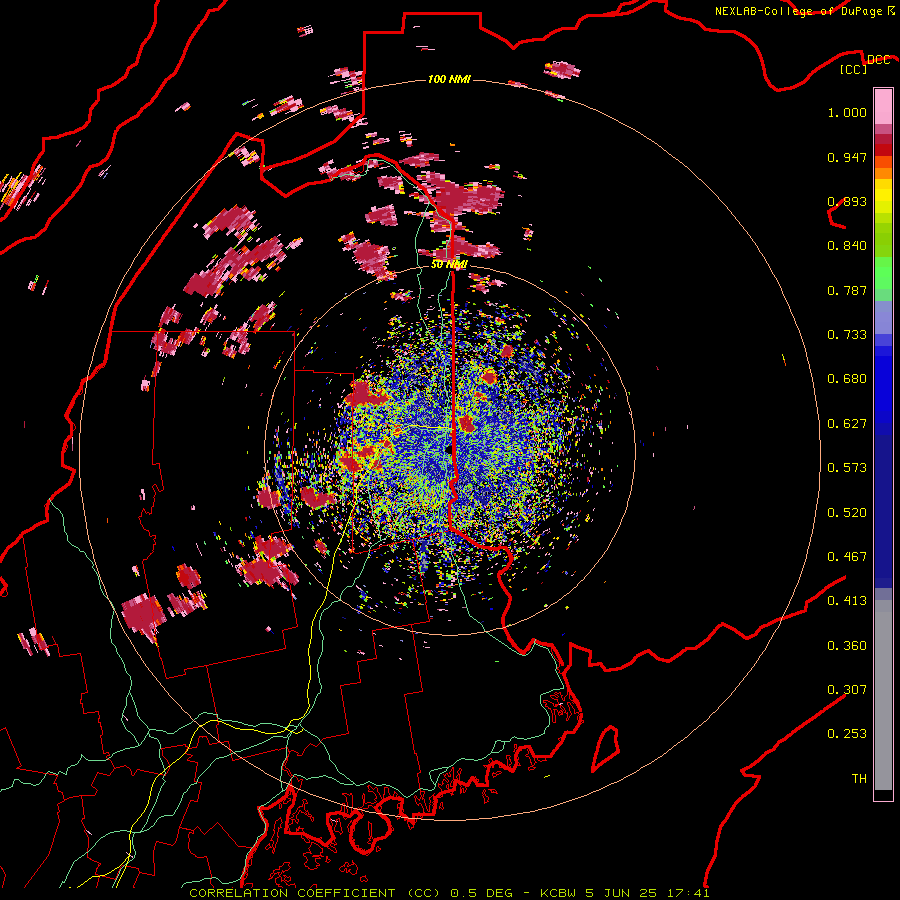Screen dimensions: 900x900
Task: Click the [CC] units label
Action: coord(854,69)
